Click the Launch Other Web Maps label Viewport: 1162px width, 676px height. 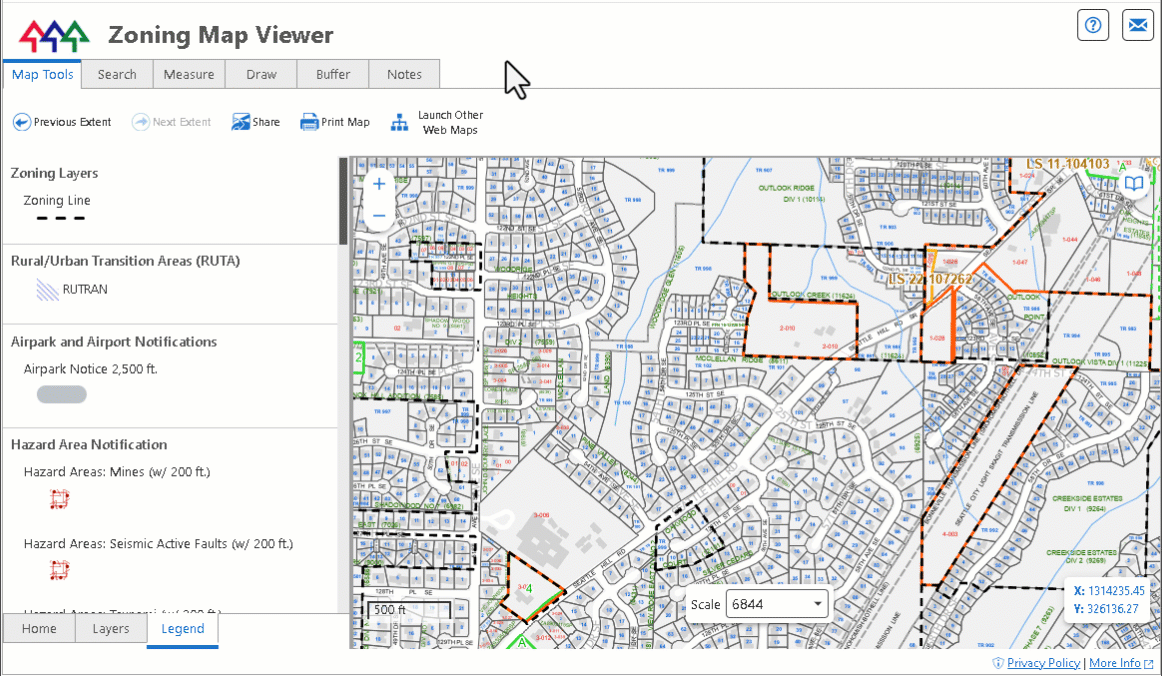[451, 122]
